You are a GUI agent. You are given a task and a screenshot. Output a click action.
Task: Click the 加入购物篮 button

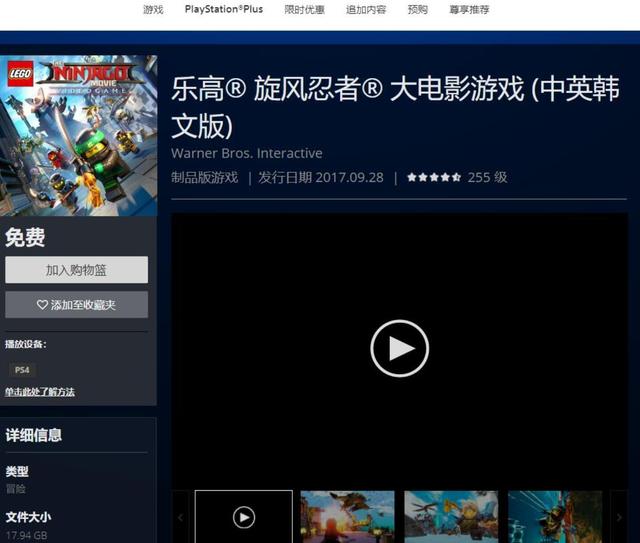[76, 270]
